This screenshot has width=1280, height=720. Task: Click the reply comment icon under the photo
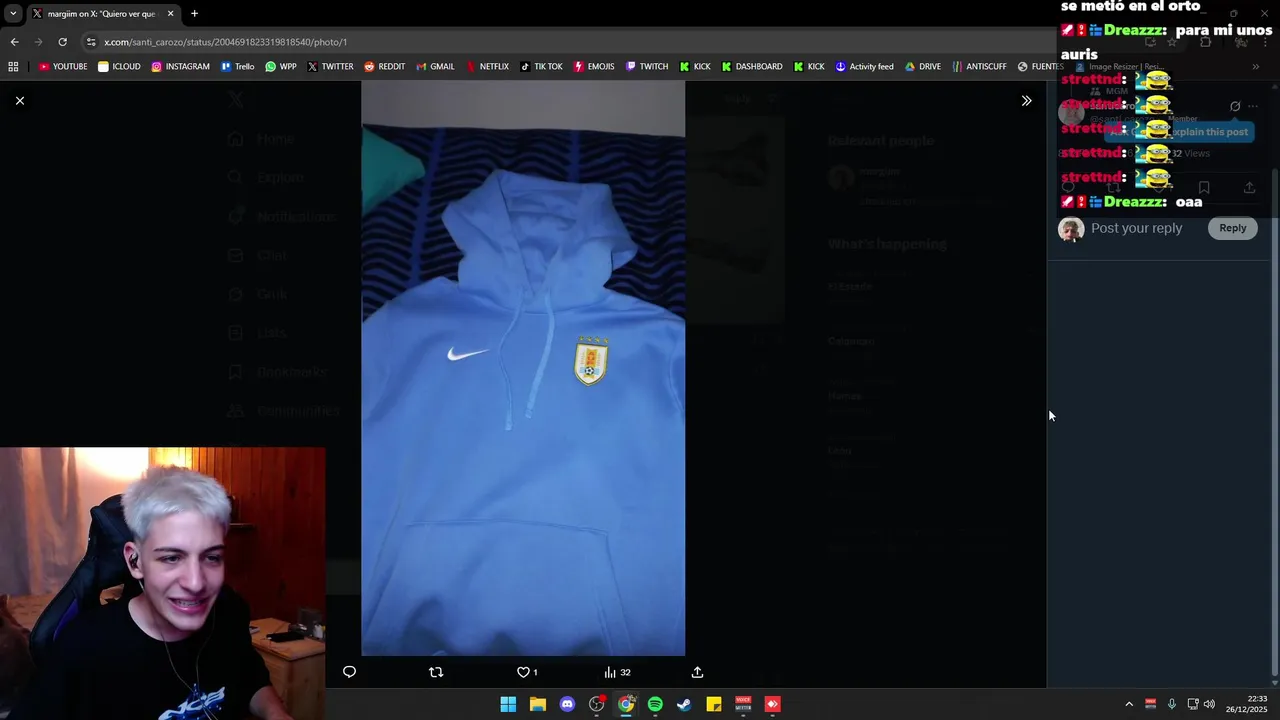(349, 672)
